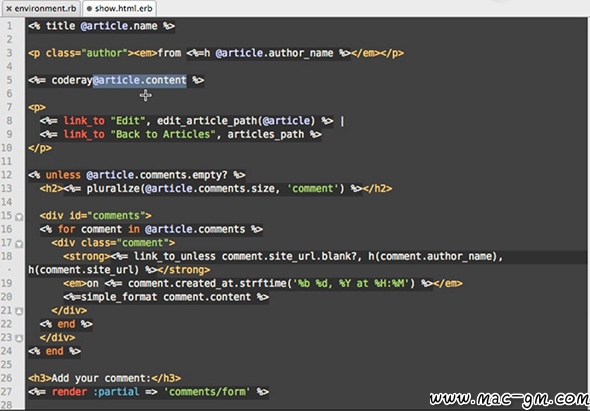Click the opening <p> tag on line 7

tap(37, 107)
